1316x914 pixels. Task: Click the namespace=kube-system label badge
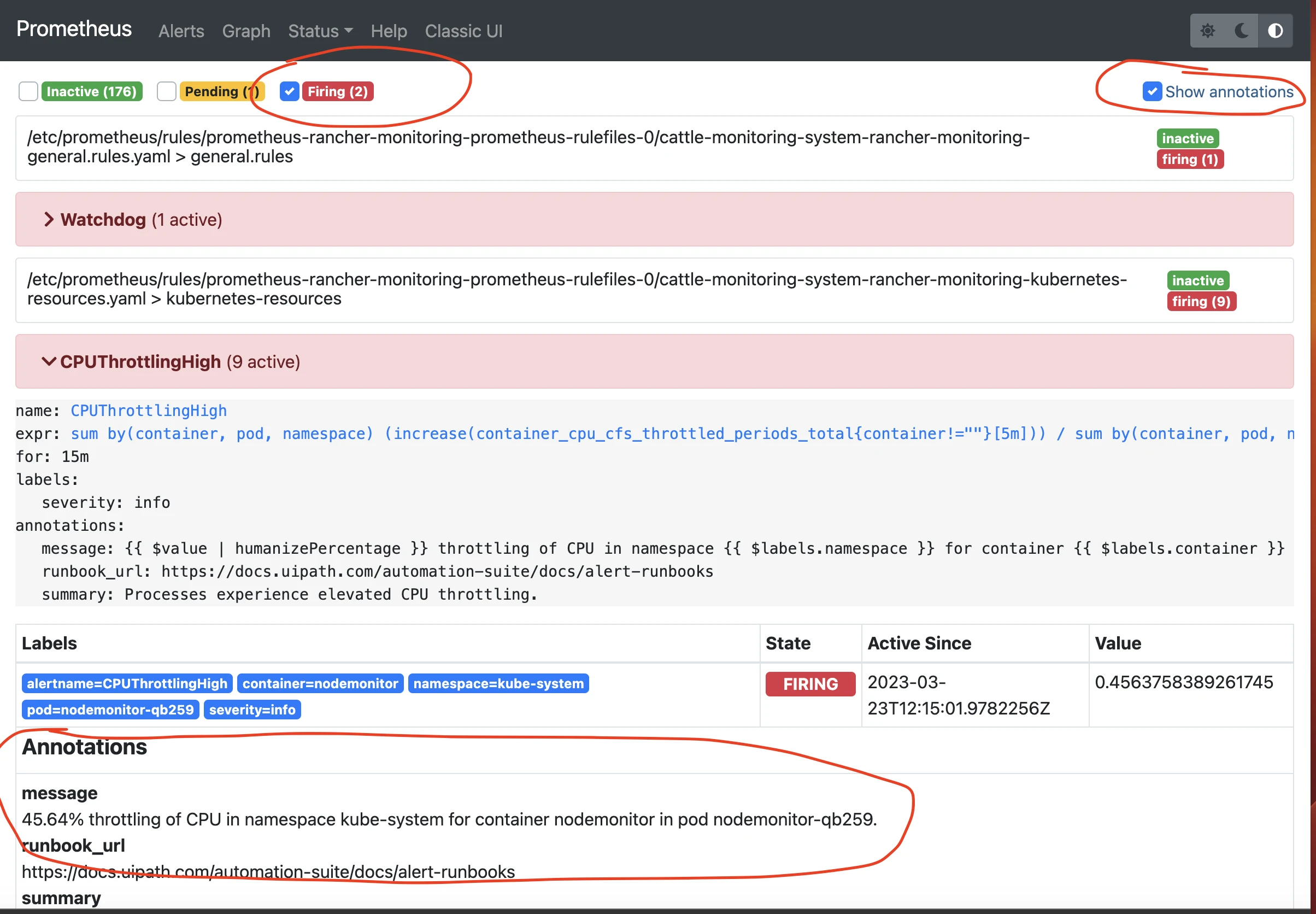pyautogui.click(x=498, y=683)
